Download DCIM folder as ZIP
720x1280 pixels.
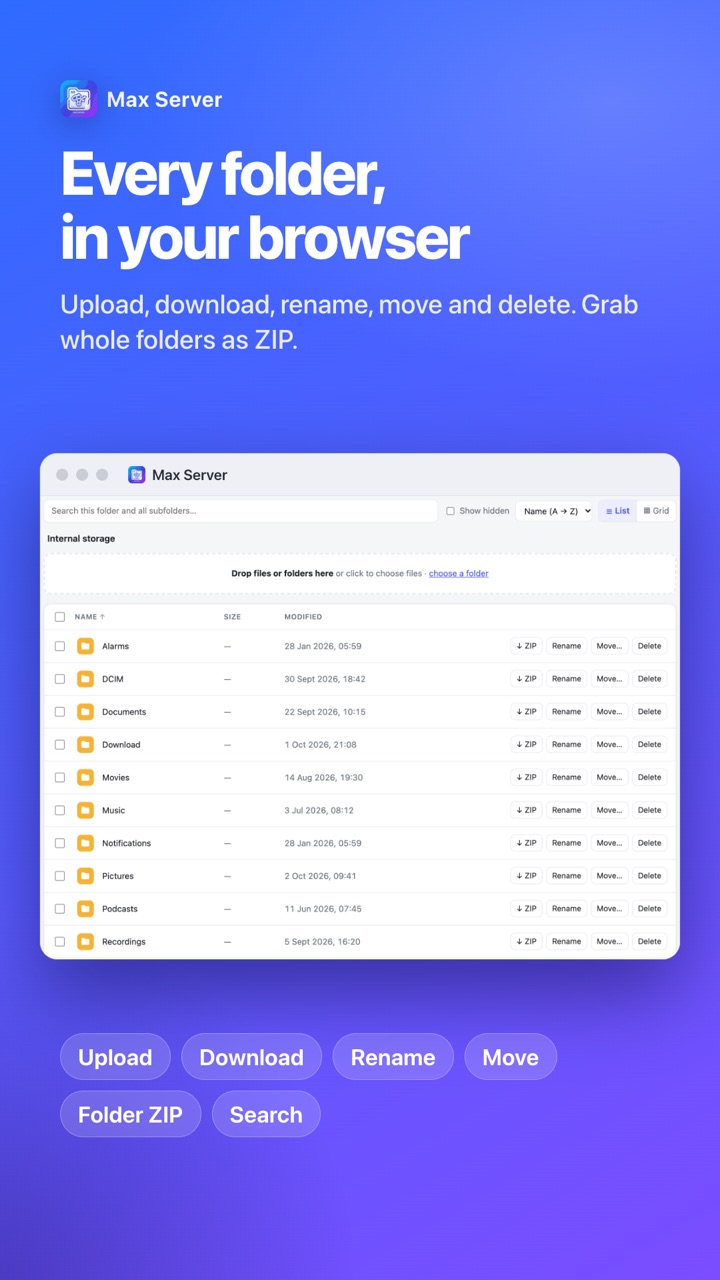527,679
